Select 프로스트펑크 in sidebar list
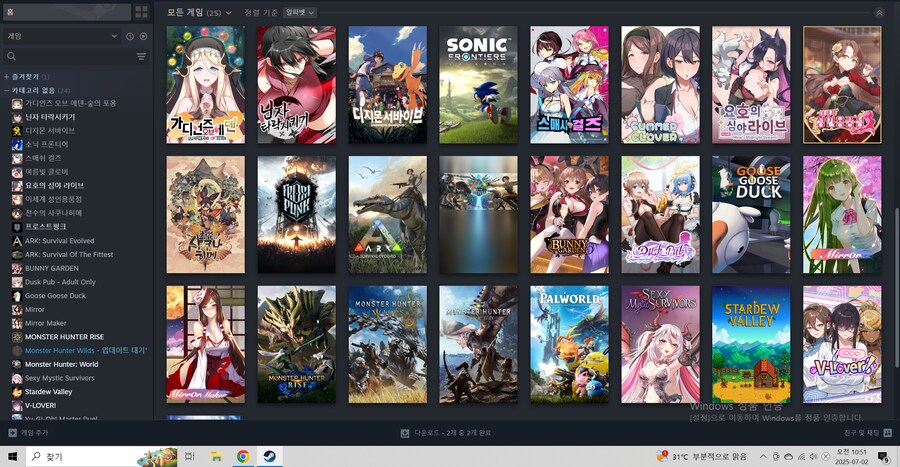The width and height of the screenshot is (900, 467). pyautogui.click(x=45, y=227)
